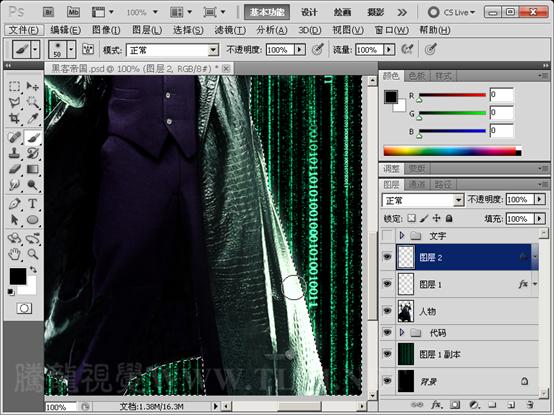Select the Path Selection tool
The width and height of the screenshot is (554, 415).
tap(14, 220)
